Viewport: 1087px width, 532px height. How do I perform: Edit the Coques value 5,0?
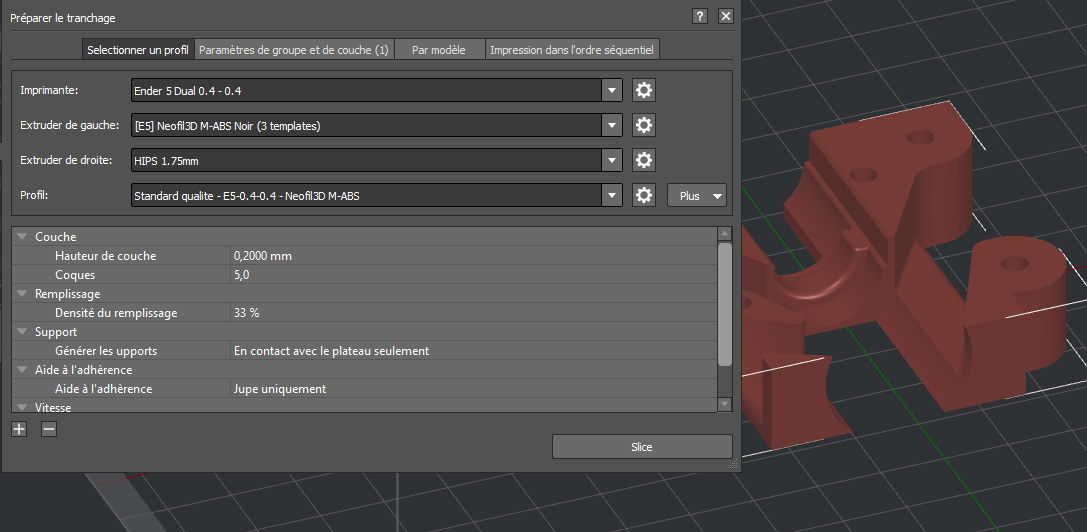(x=473, y=275)
